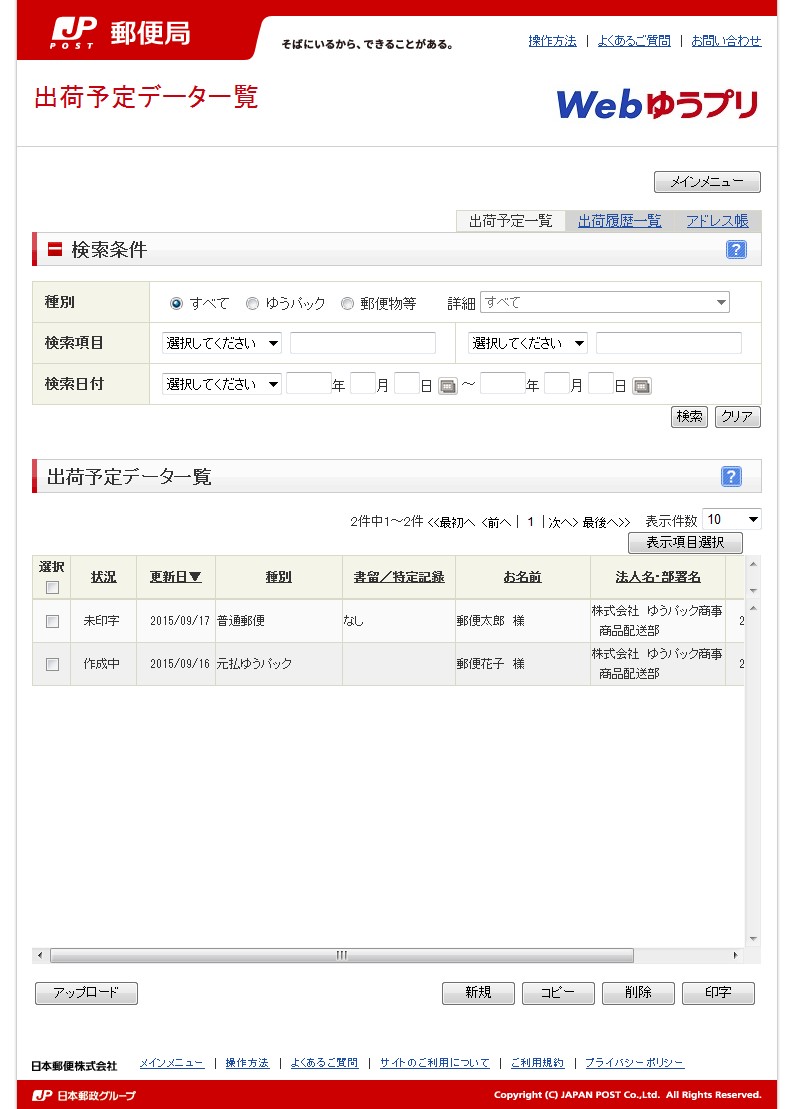Open the start date calendar picker icon
Image resolution: width=793 pixels, height=1109 pixels.
[448, 386]
